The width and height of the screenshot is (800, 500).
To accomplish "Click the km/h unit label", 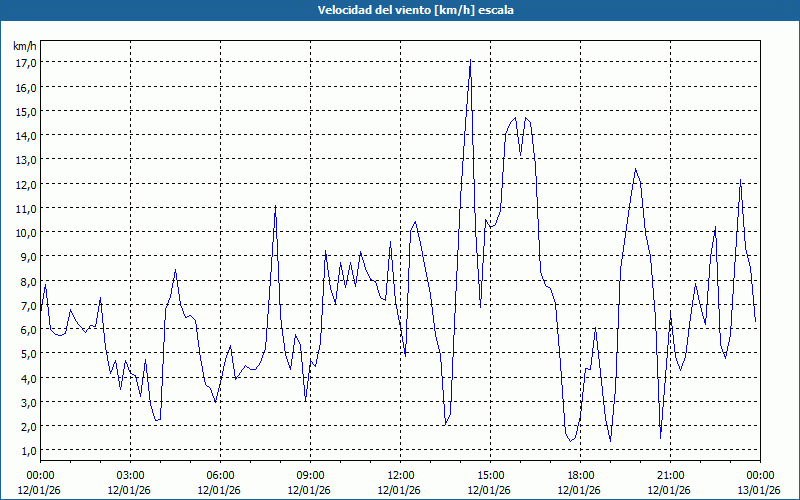I will point(25,46).
